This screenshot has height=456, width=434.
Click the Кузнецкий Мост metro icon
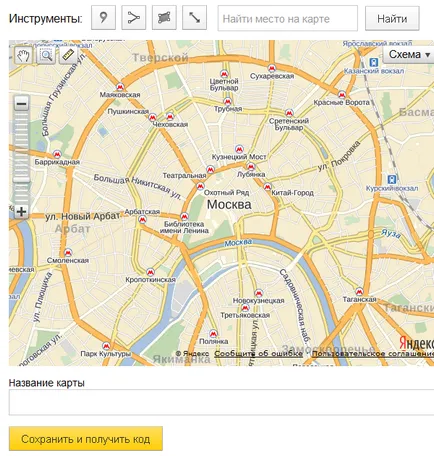pos(239,149)
